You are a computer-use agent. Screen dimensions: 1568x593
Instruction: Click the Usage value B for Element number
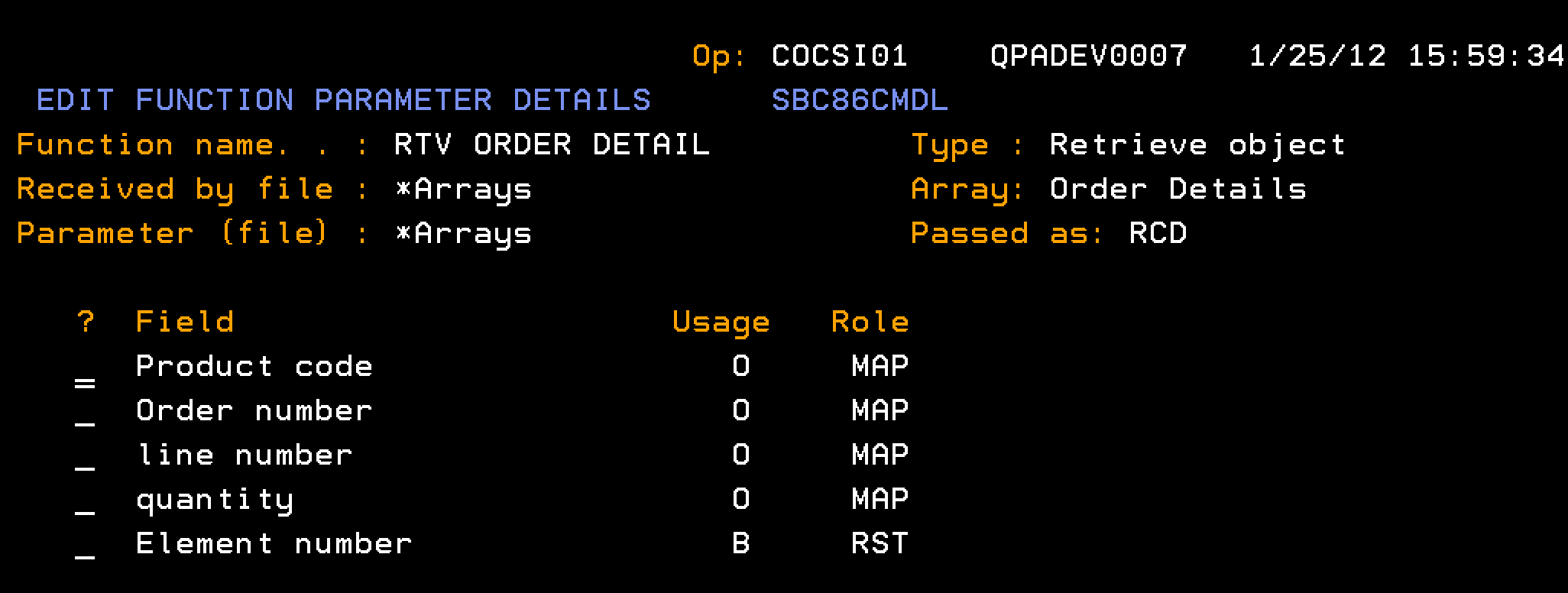point(740,544)
